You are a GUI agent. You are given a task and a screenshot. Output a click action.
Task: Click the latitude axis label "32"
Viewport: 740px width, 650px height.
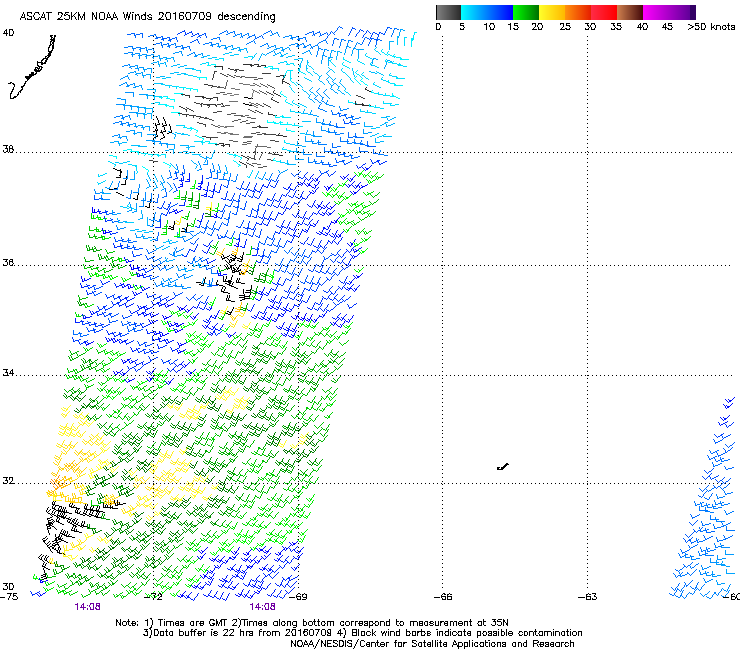8,481
